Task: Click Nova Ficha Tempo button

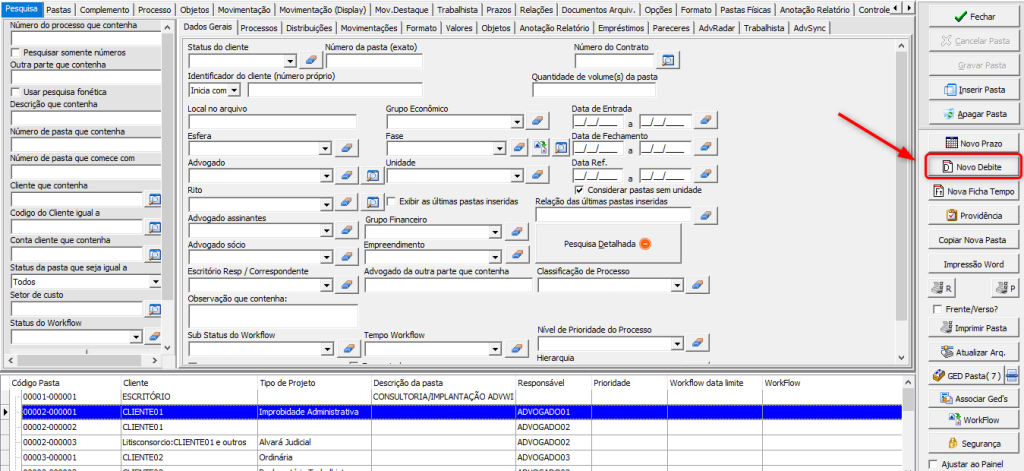Action: click(974, 191)
